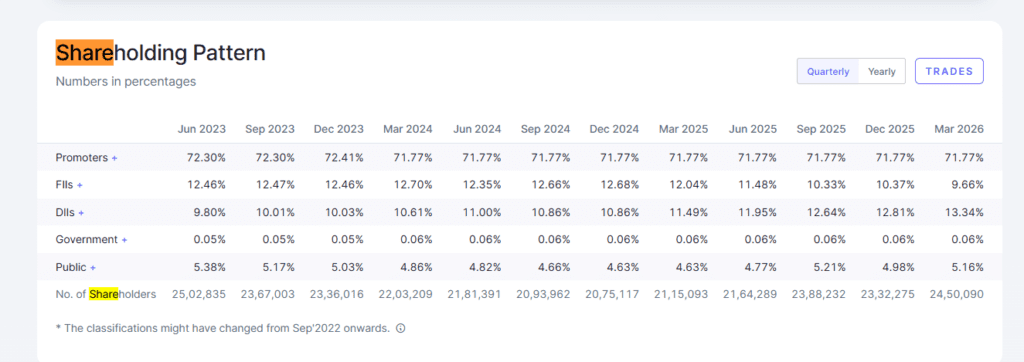The width and height of the screenshot is (1024, 362).
Task: Click shareholders count 24,50,090
Action: (957, 295)
